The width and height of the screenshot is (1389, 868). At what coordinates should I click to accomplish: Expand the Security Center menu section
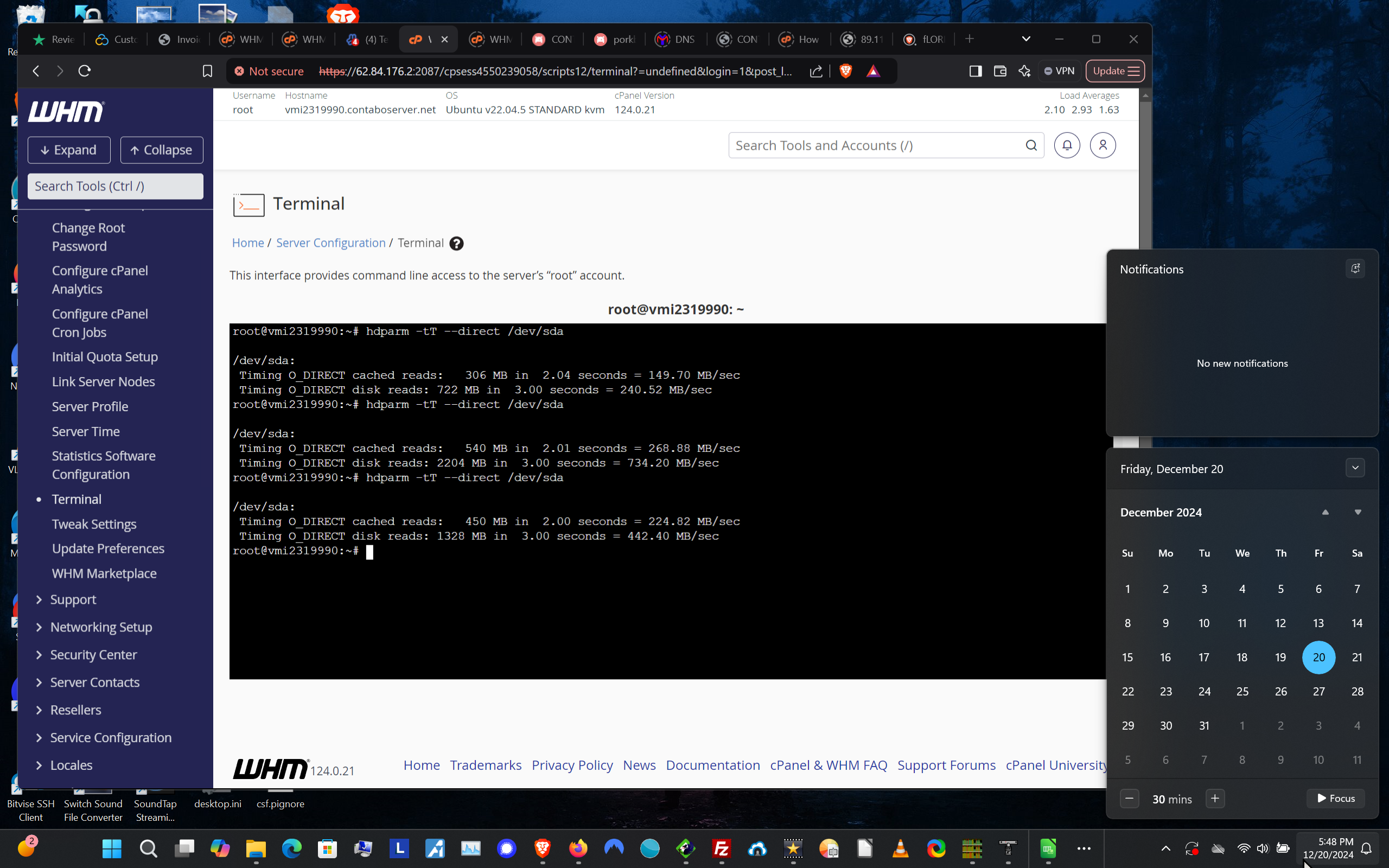pos(93,654)
